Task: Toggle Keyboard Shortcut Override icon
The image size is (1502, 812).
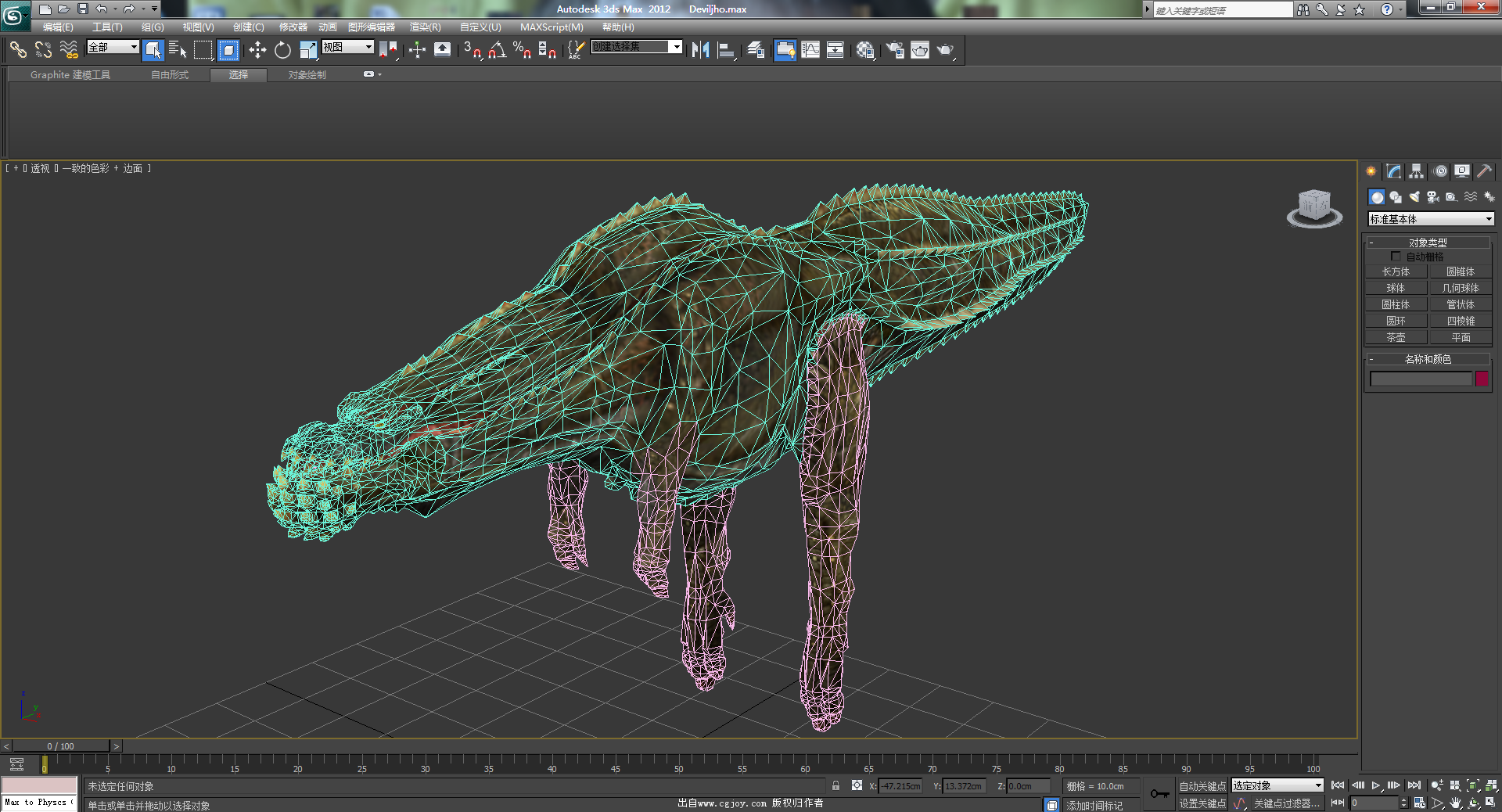Action: (442, 50)
